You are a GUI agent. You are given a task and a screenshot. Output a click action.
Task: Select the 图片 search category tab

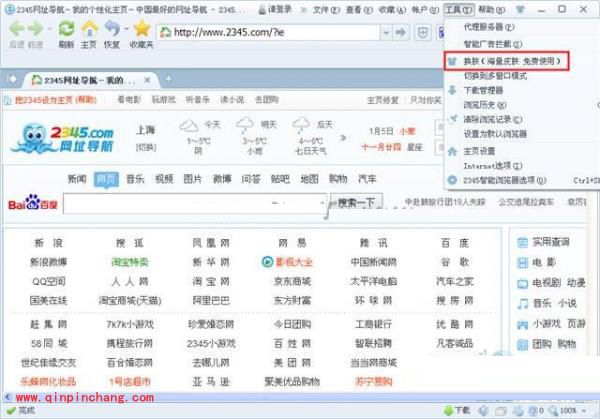pos(192,179)
